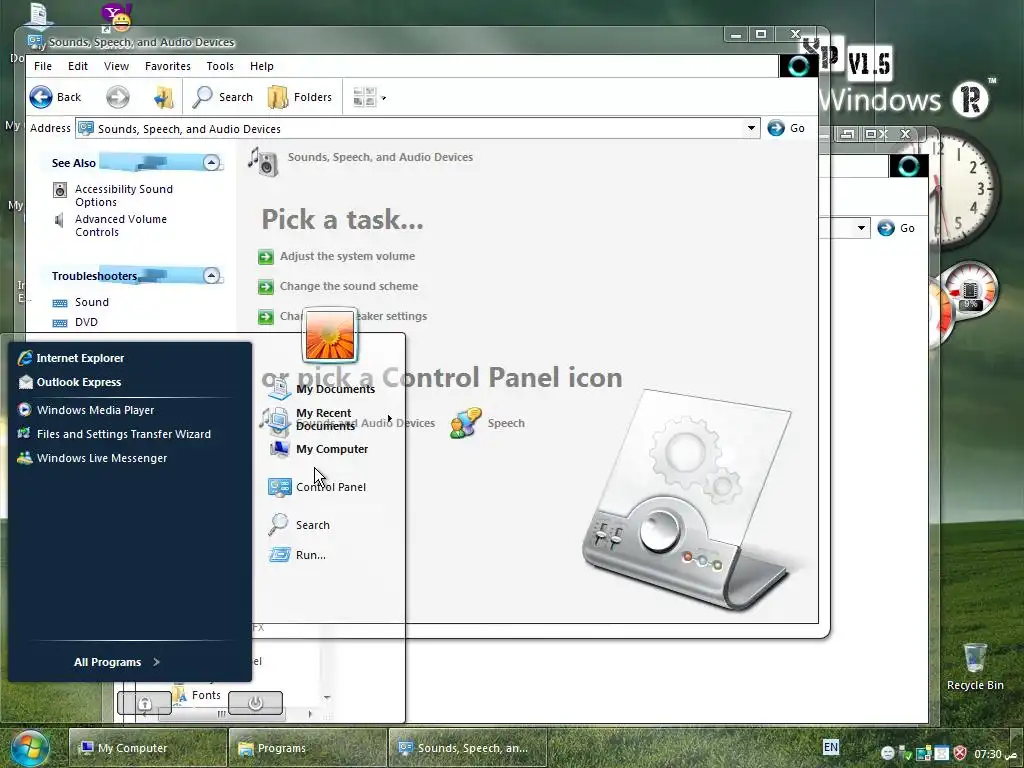
Task: Select Adjust the system volume task
Action: coord(347,256)
